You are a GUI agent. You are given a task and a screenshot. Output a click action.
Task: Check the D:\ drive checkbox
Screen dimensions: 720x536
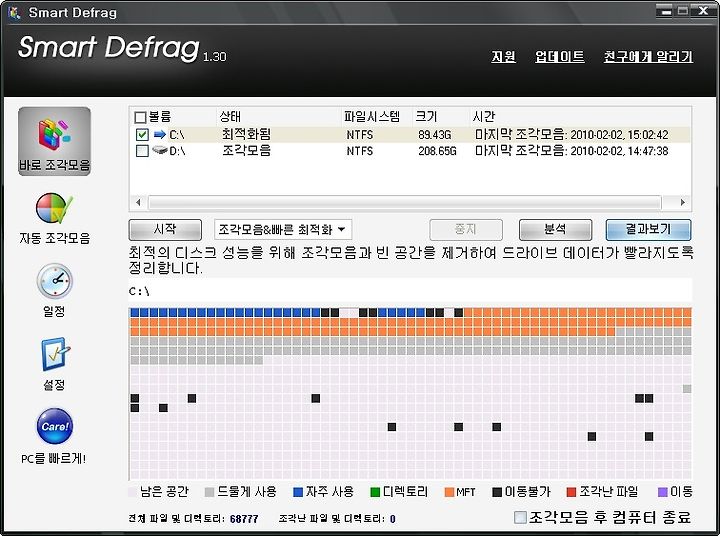(x=142, y=151)
